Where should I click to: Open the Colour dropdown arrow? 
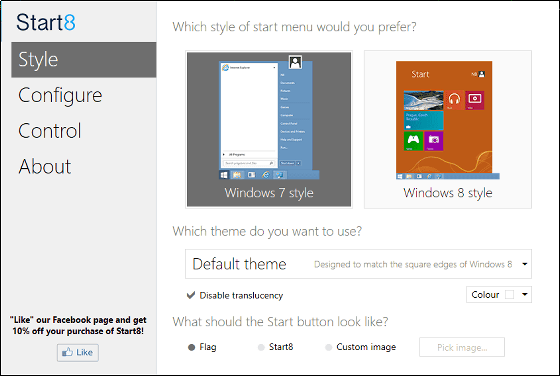pos(525,295)
